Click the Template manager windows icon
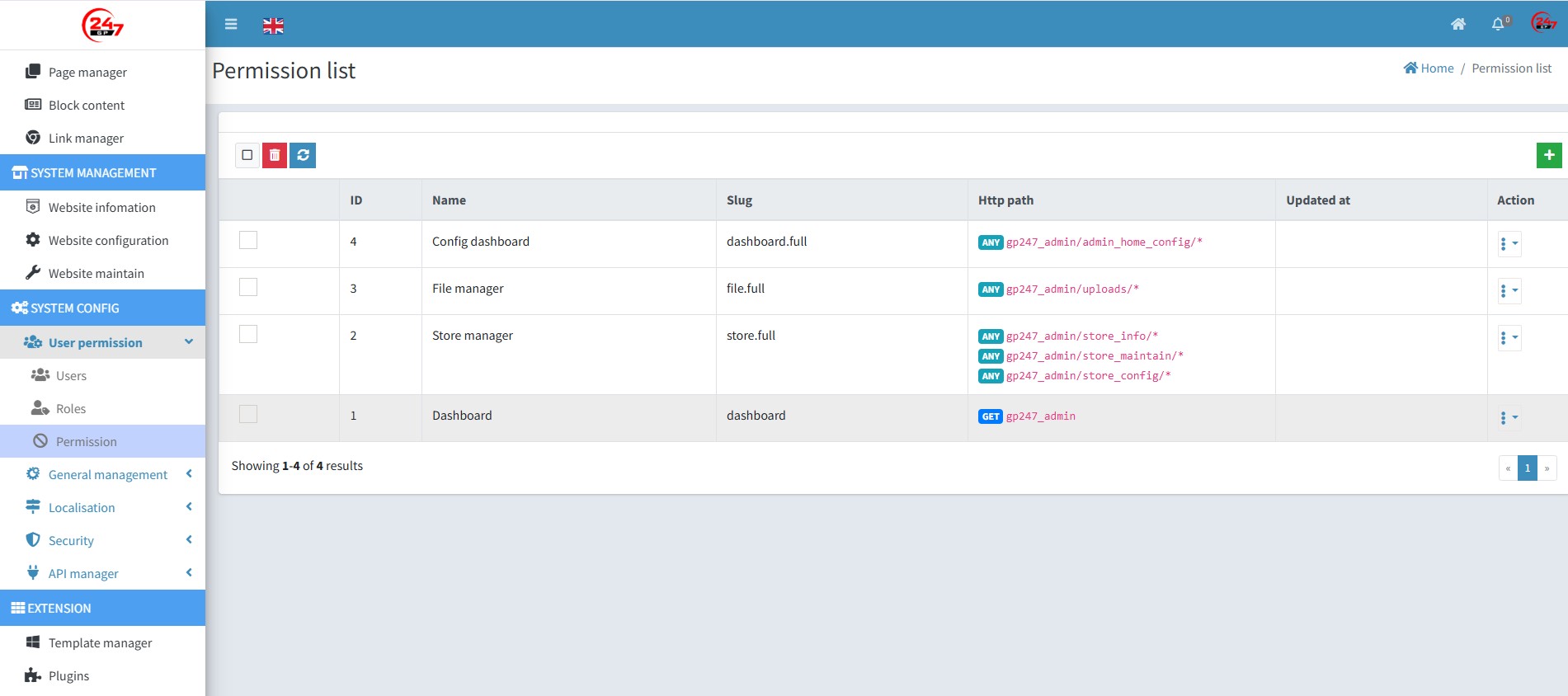 tap(33, 642)
